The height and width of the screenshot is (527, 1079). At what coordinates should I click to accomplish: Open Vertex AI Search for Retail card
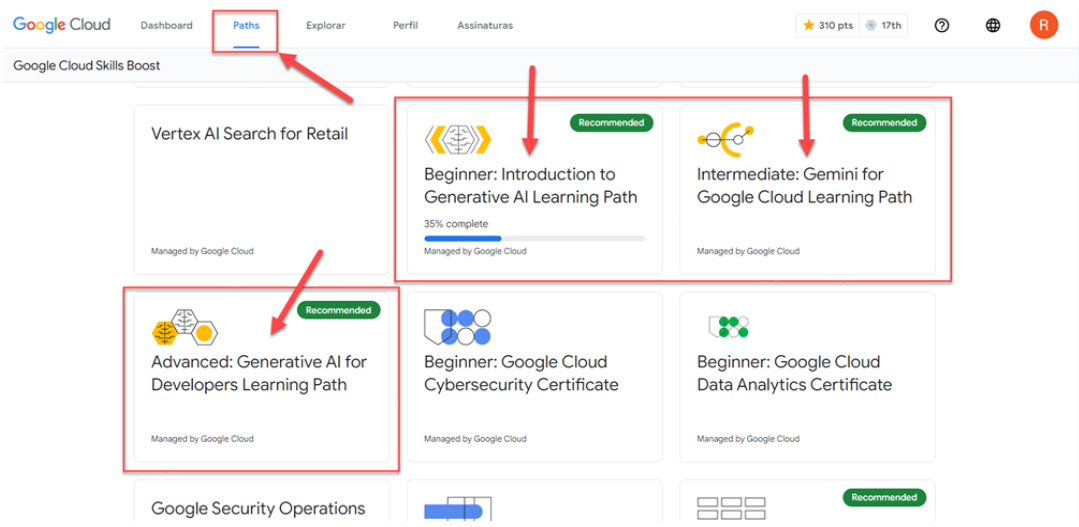(x=249, y=134)
